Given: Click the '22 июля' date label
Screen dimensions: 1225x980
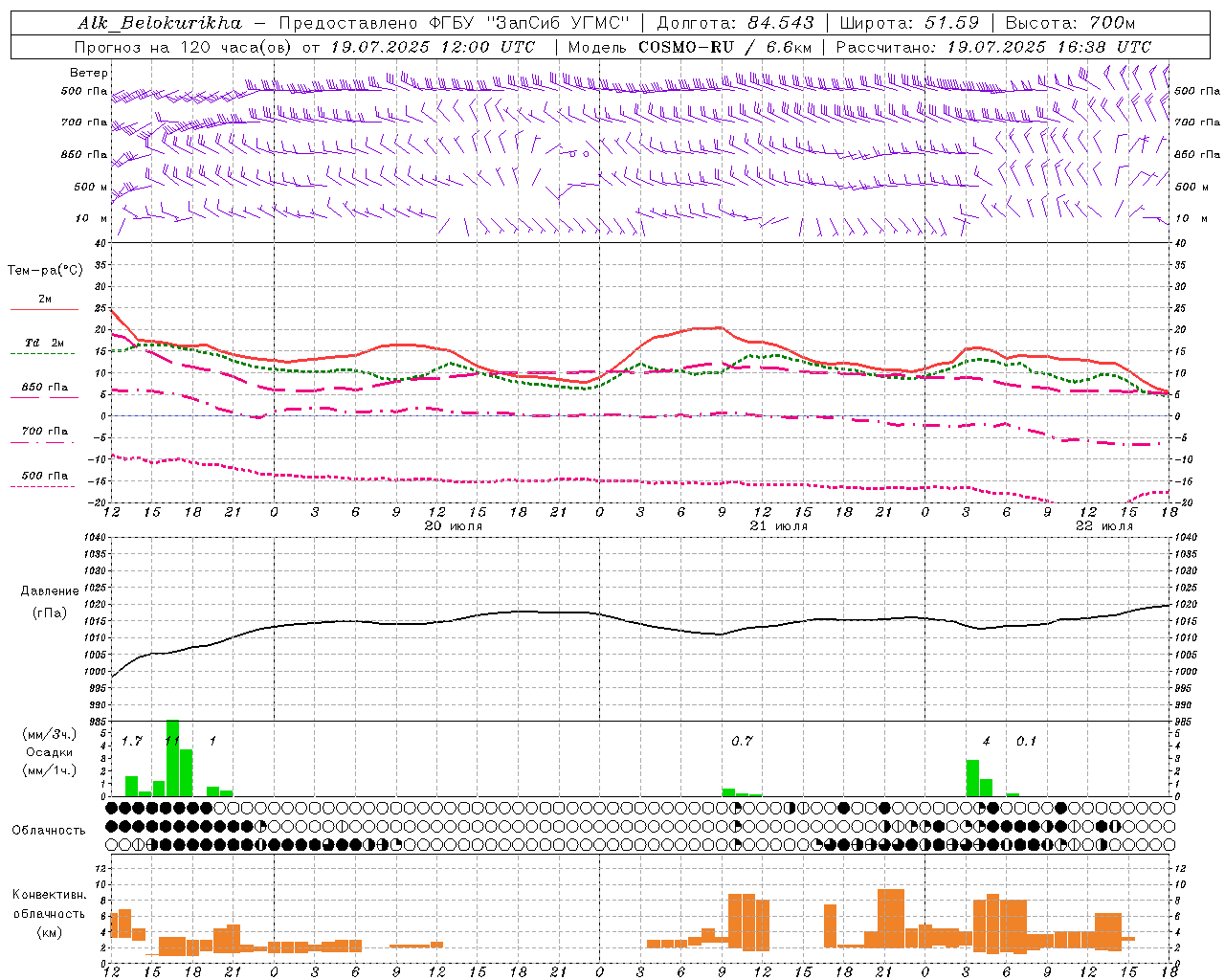Looking at the screenshot, I should coord(1104,526).
